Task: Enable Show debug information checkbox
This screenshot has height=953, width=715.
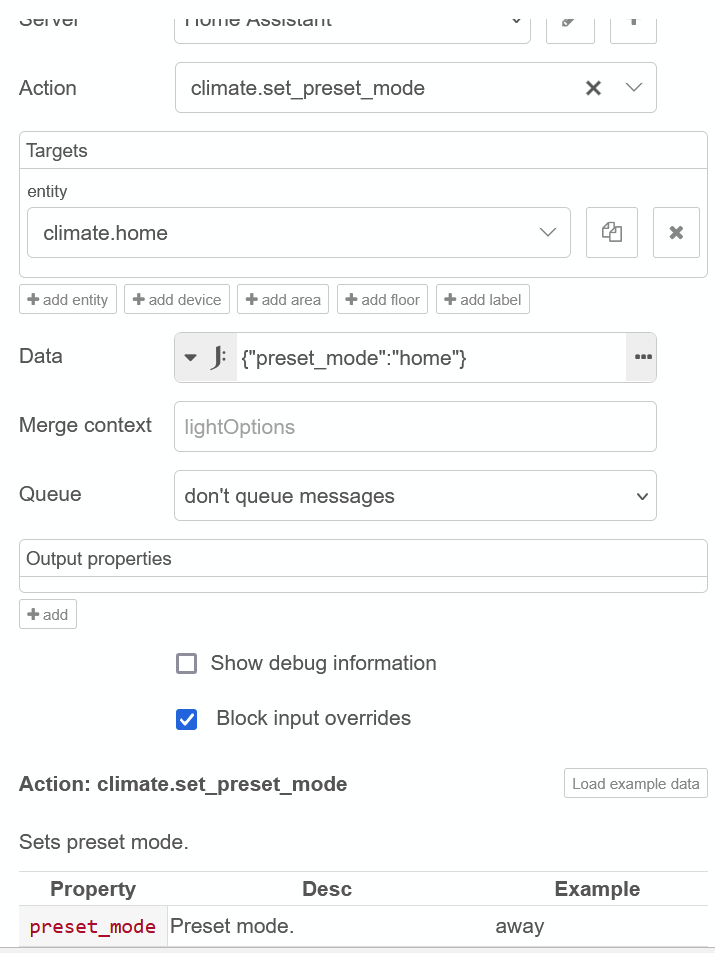Action: pos(186,664)
